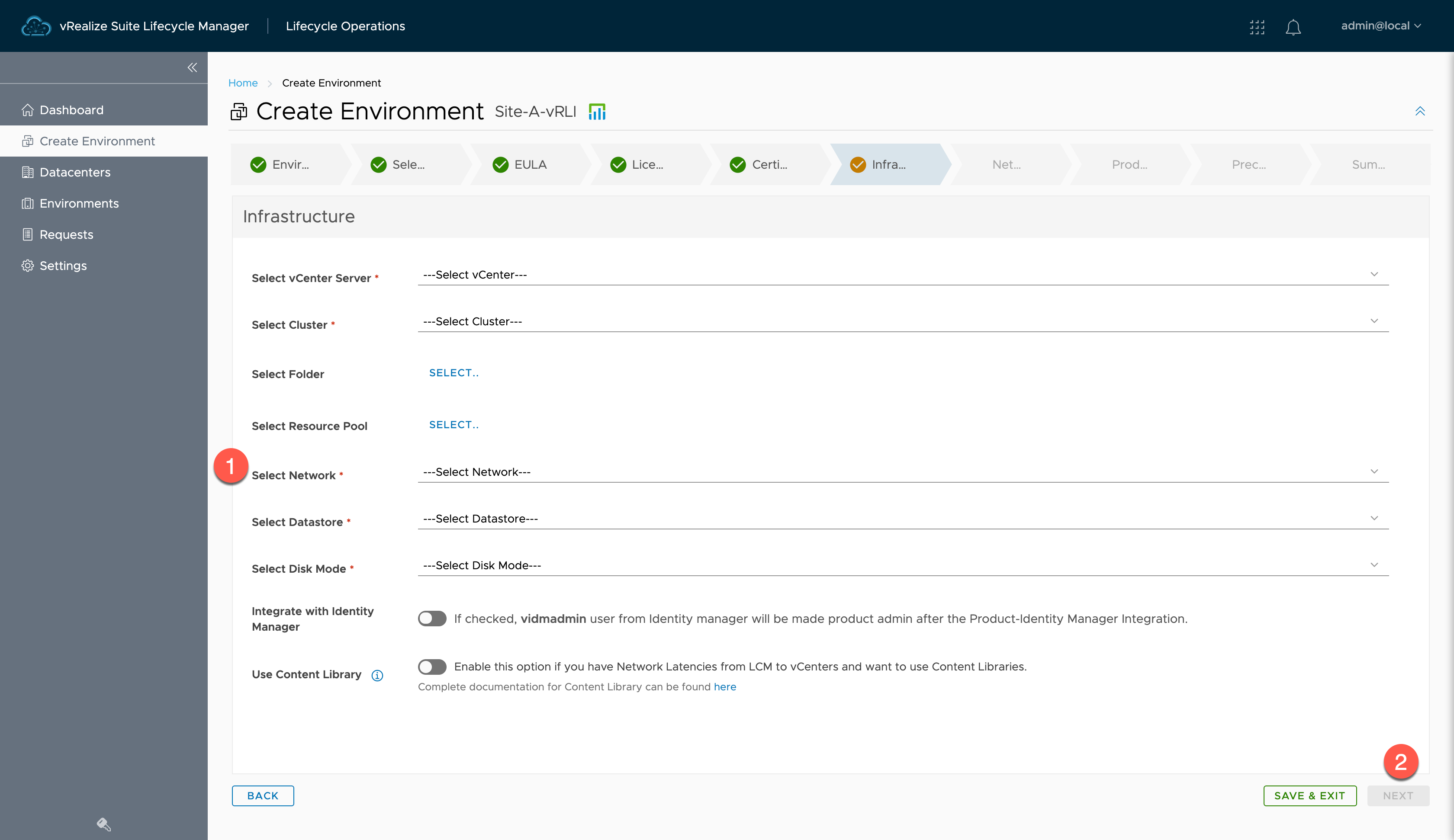Click the Environments icon in sidebar
The image size is (1454, 840).
coord(27,203)
